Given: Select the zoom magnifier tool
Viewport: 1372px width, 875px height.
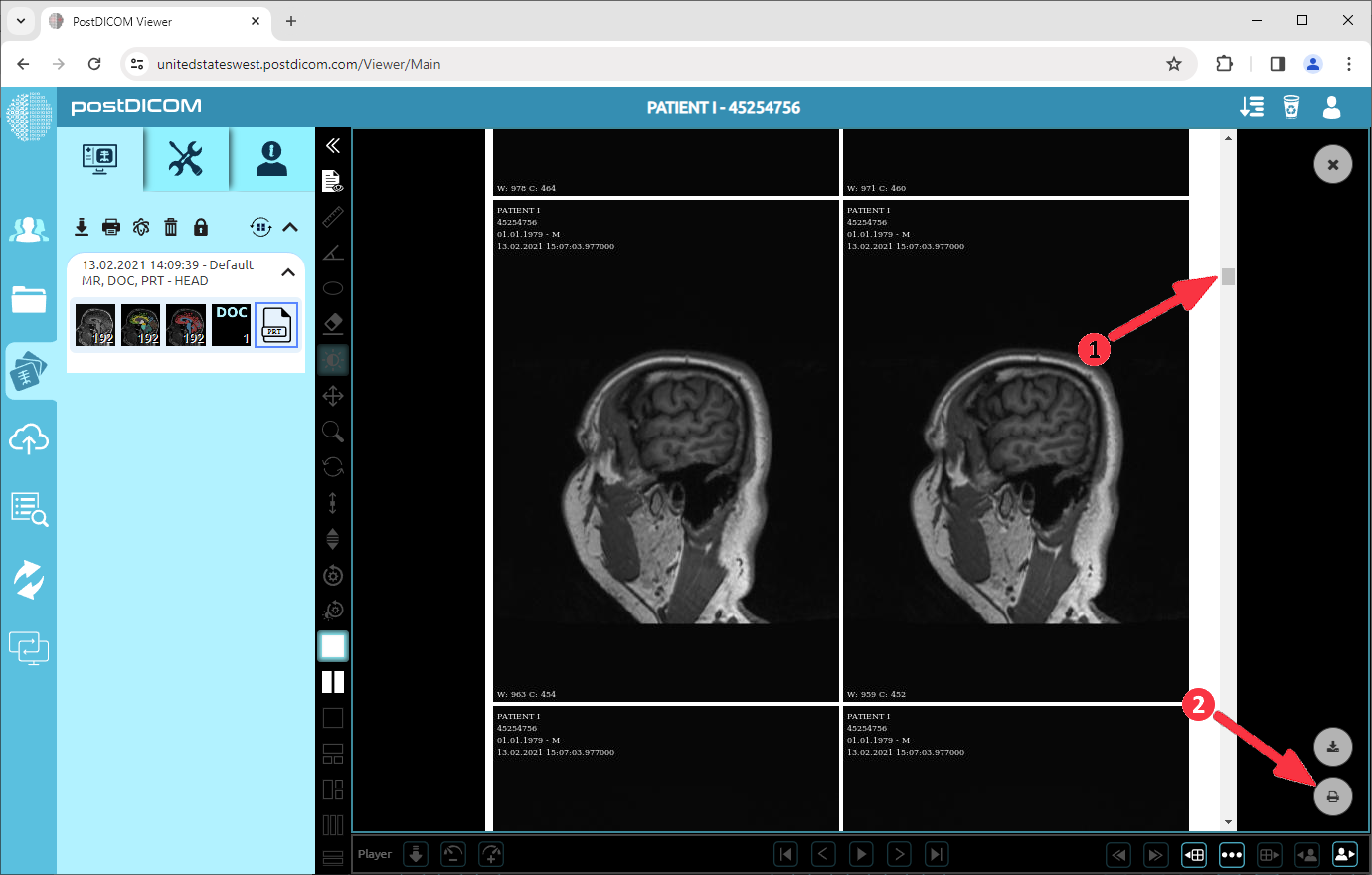Looking at the screenshot, I should [333, 431].
